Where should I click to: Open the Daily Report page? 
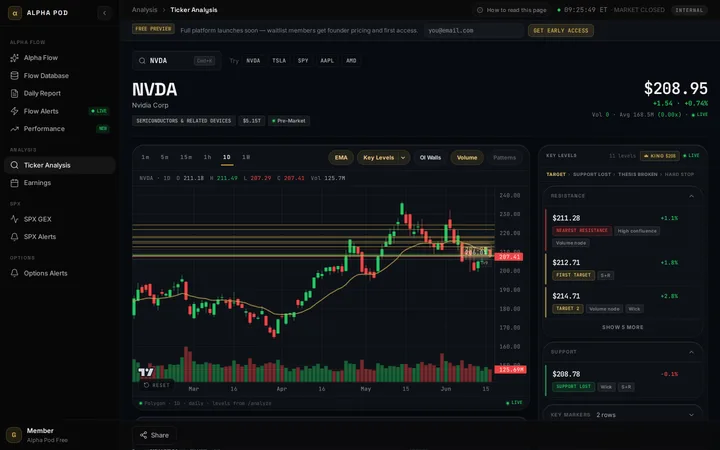(x=60, y=93)
